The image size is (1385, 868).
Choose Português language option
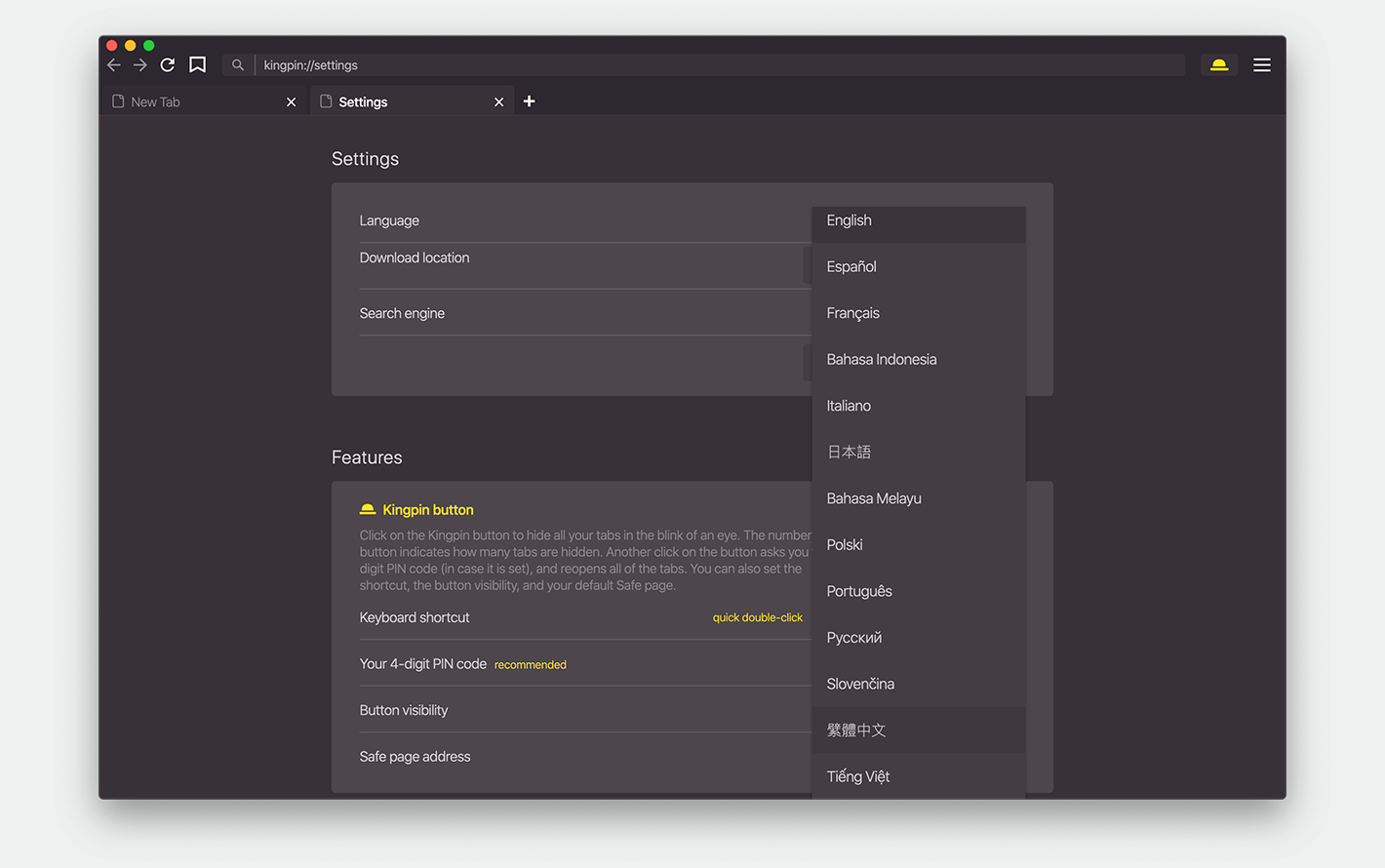[x=919, y=591]
